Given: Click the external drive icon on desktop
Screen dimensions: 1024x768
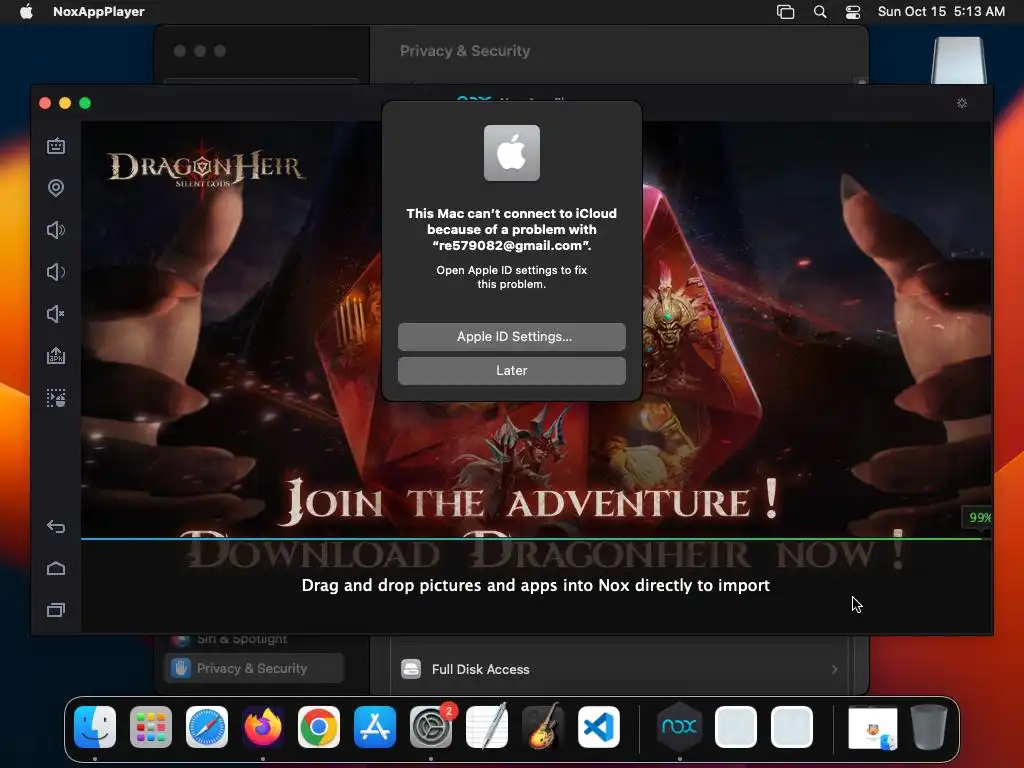Looking at the screenshot, I should pyautogui.click(x=957, y=60).
